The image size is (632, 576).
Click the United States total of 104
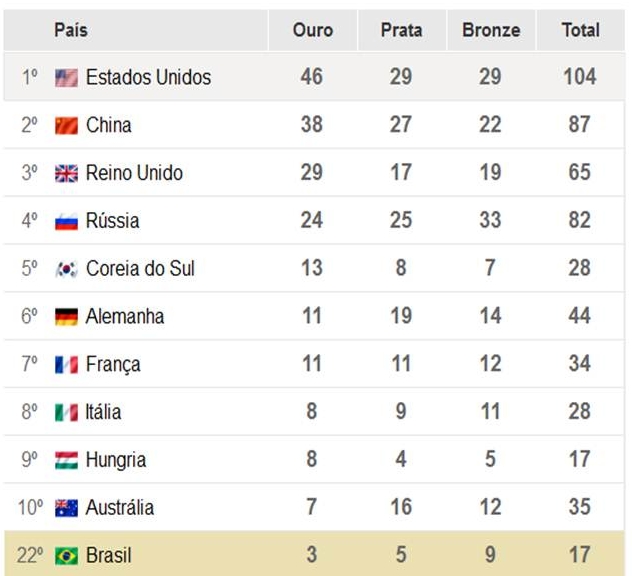580,77
